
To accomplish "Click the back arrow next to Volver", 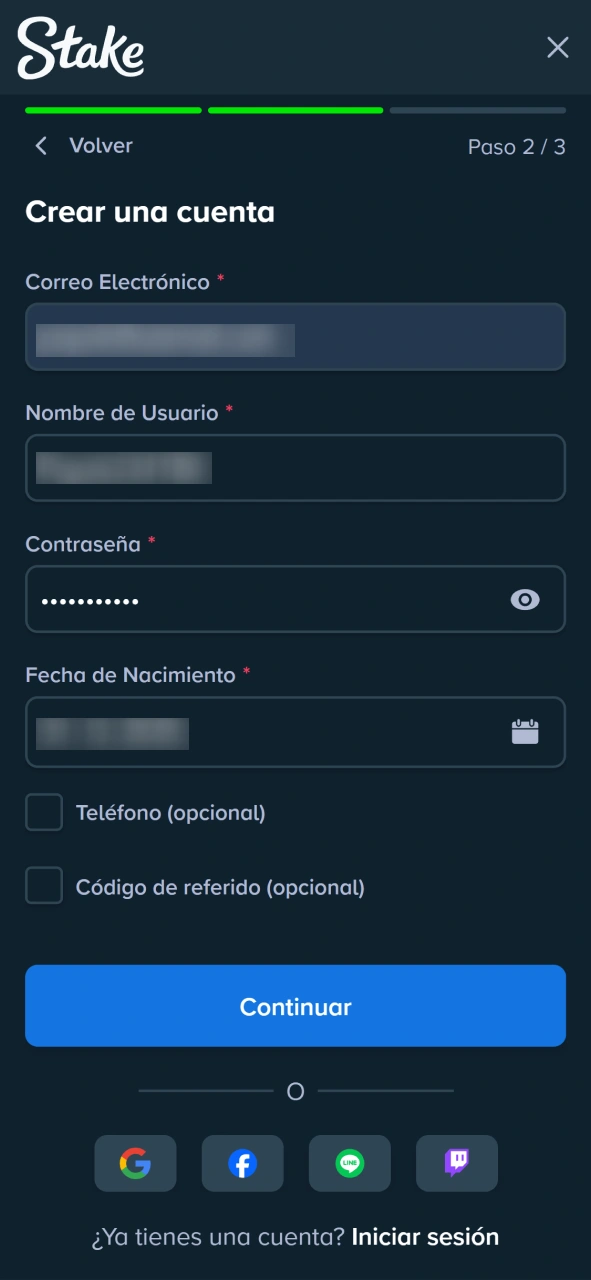I will tap(40, 146).
